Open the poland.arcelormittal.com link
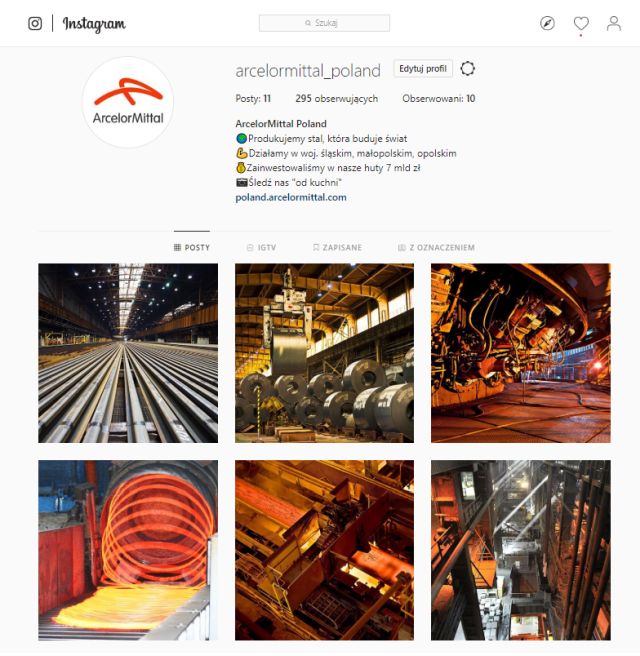The height and width of the screenshot is (656, 640). tap(291, 197)
